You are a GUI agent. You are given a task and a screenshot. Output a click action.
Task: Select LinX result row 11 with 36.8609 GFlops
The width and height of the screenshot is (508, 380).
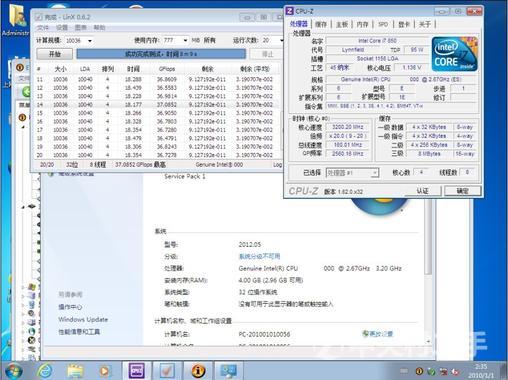[156, 79]
